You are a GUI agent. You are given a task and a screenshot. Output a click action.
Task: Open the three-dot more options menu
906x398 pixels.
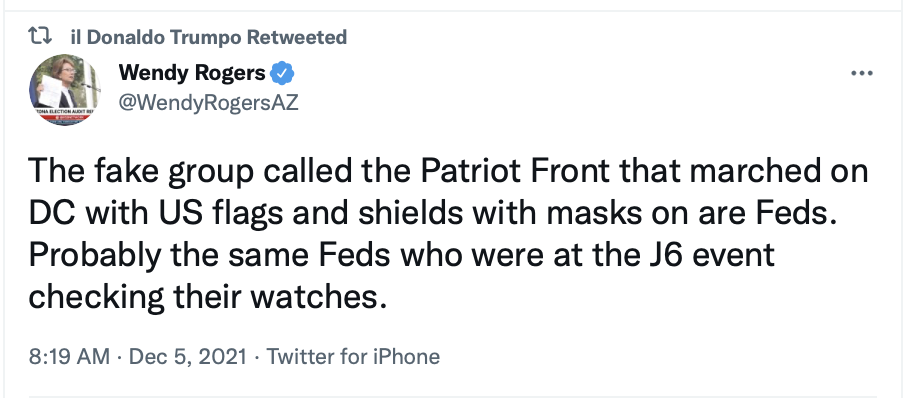pyautogui.click(x=862, y=73)
